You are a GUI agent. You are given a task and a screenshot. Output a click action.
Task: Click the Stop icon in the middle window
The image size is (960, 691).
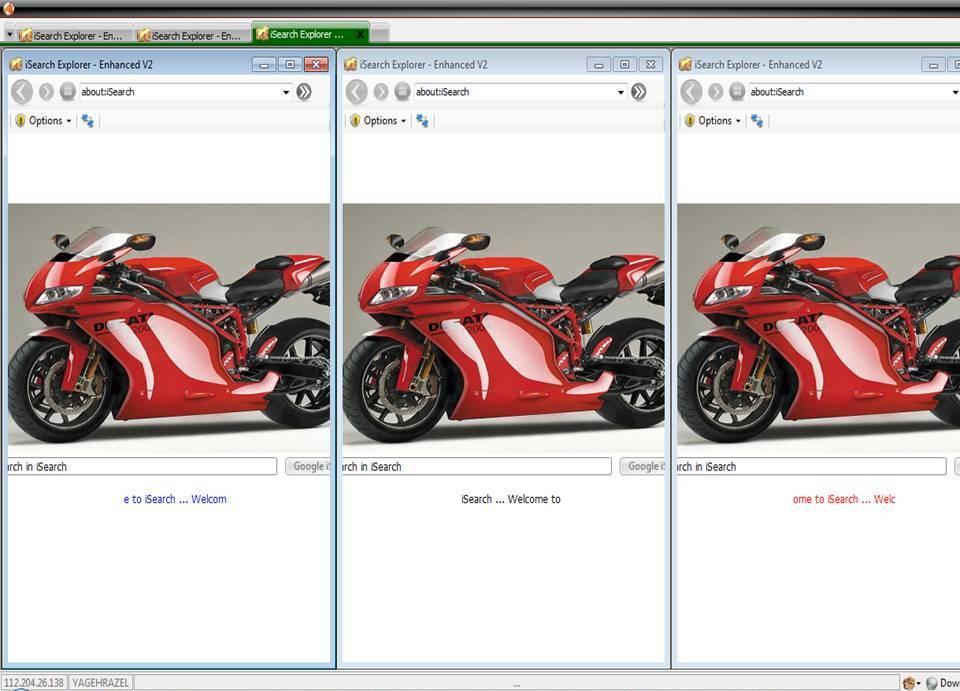tap(402, 92)
